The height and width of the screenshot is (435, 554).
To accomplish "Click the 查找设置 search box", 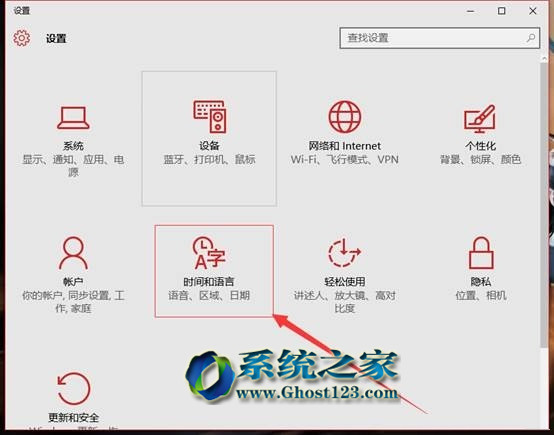I will (x=440, y=38).
